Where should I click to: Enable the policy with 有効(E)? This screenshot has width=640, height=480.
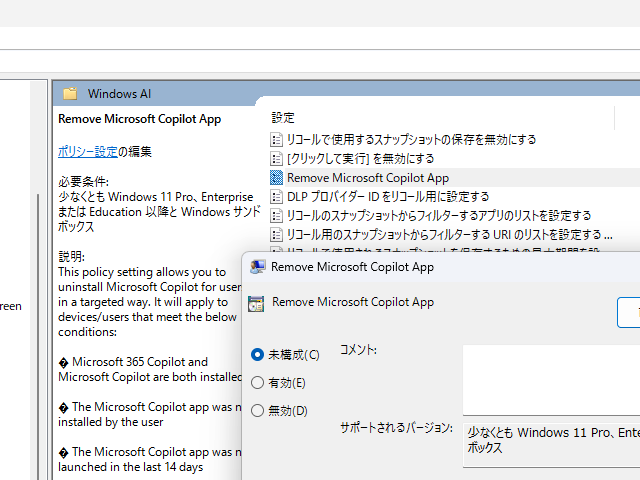[258, 382]
